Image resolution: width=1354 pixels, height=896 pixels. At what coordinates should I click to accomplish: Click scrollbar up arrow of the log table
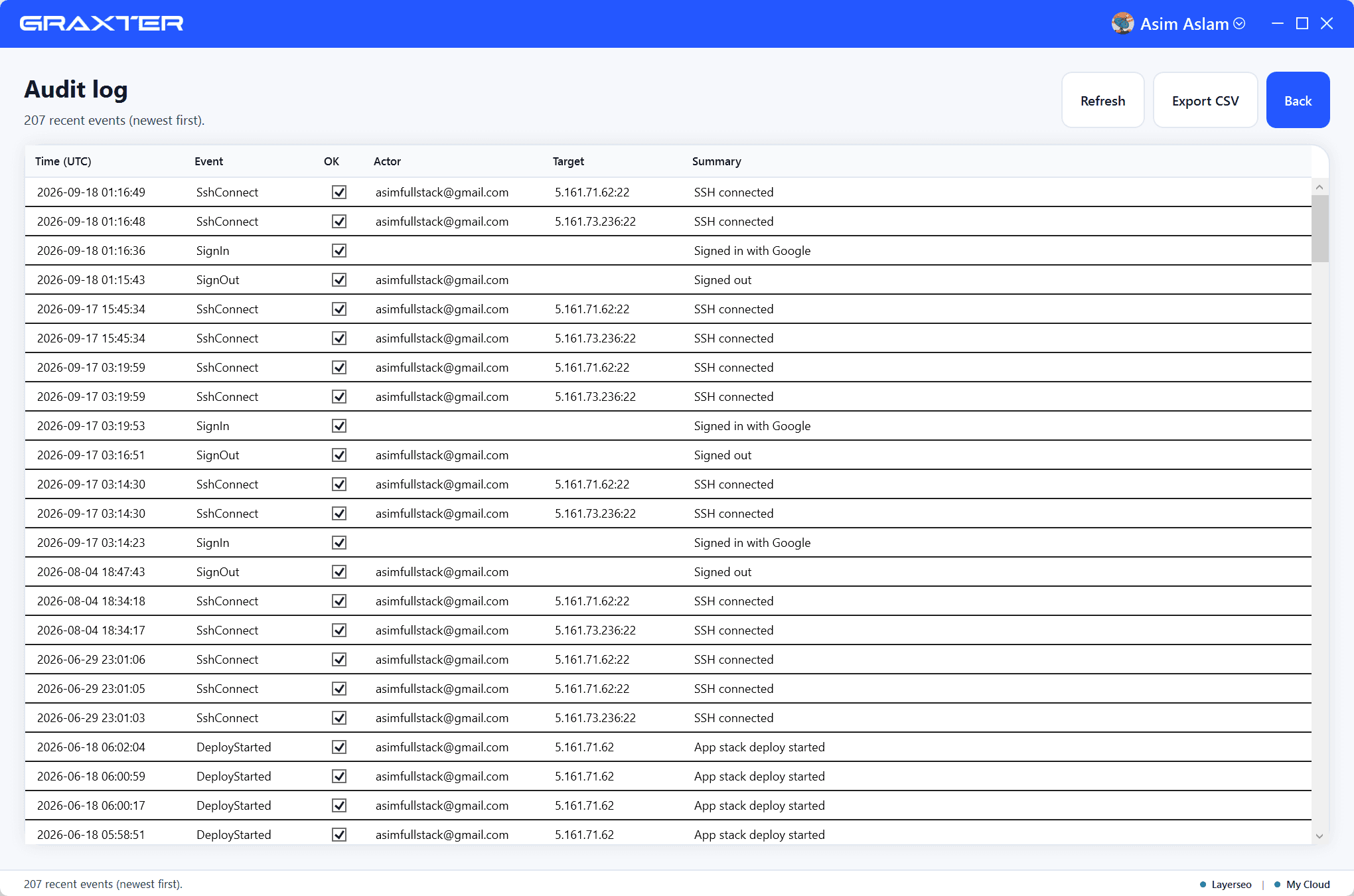[1319, 187]
